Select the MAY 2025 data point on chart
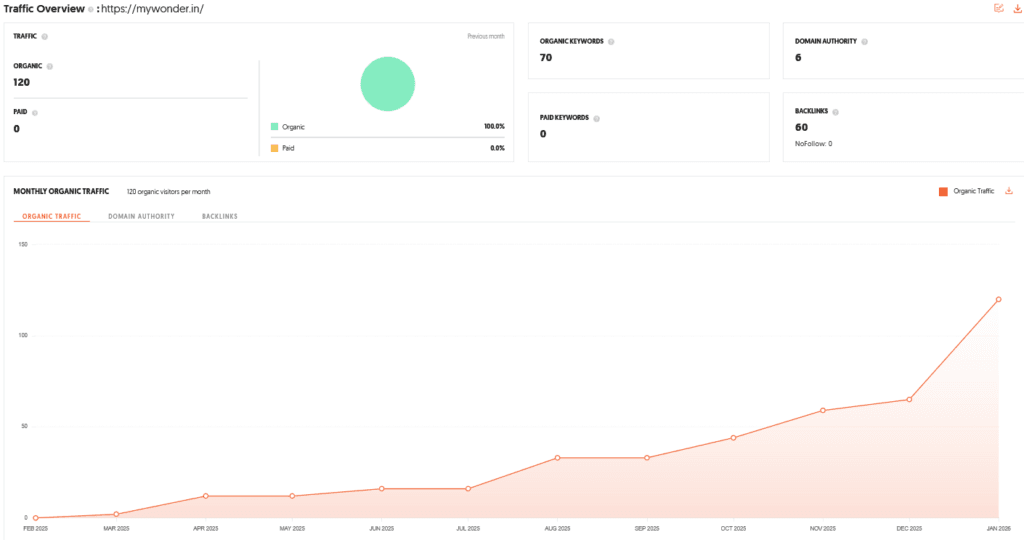The image size is (1024, 540). 292,496
